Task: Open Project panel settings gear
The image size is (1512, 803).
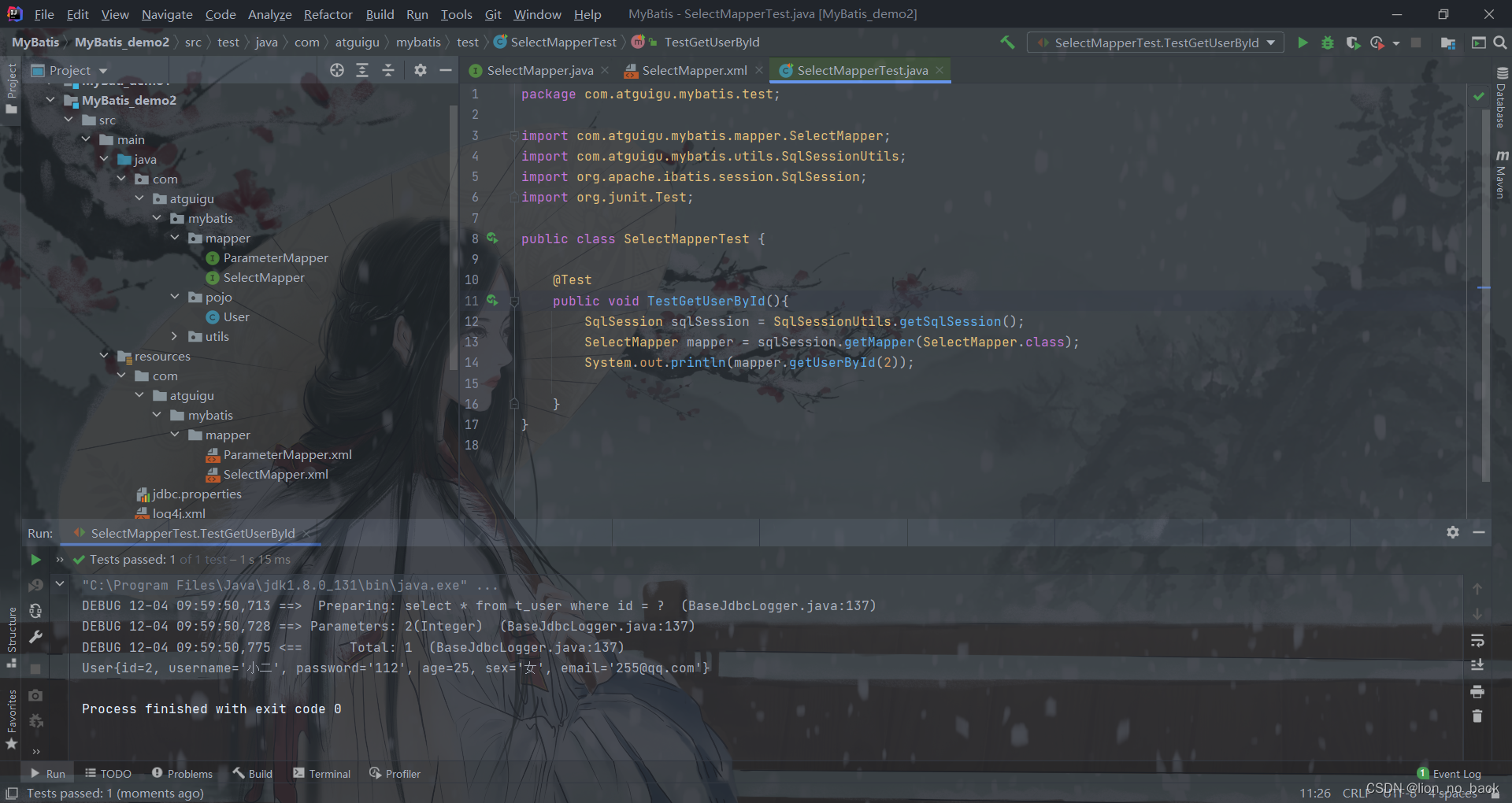Action: coord(421,70)
